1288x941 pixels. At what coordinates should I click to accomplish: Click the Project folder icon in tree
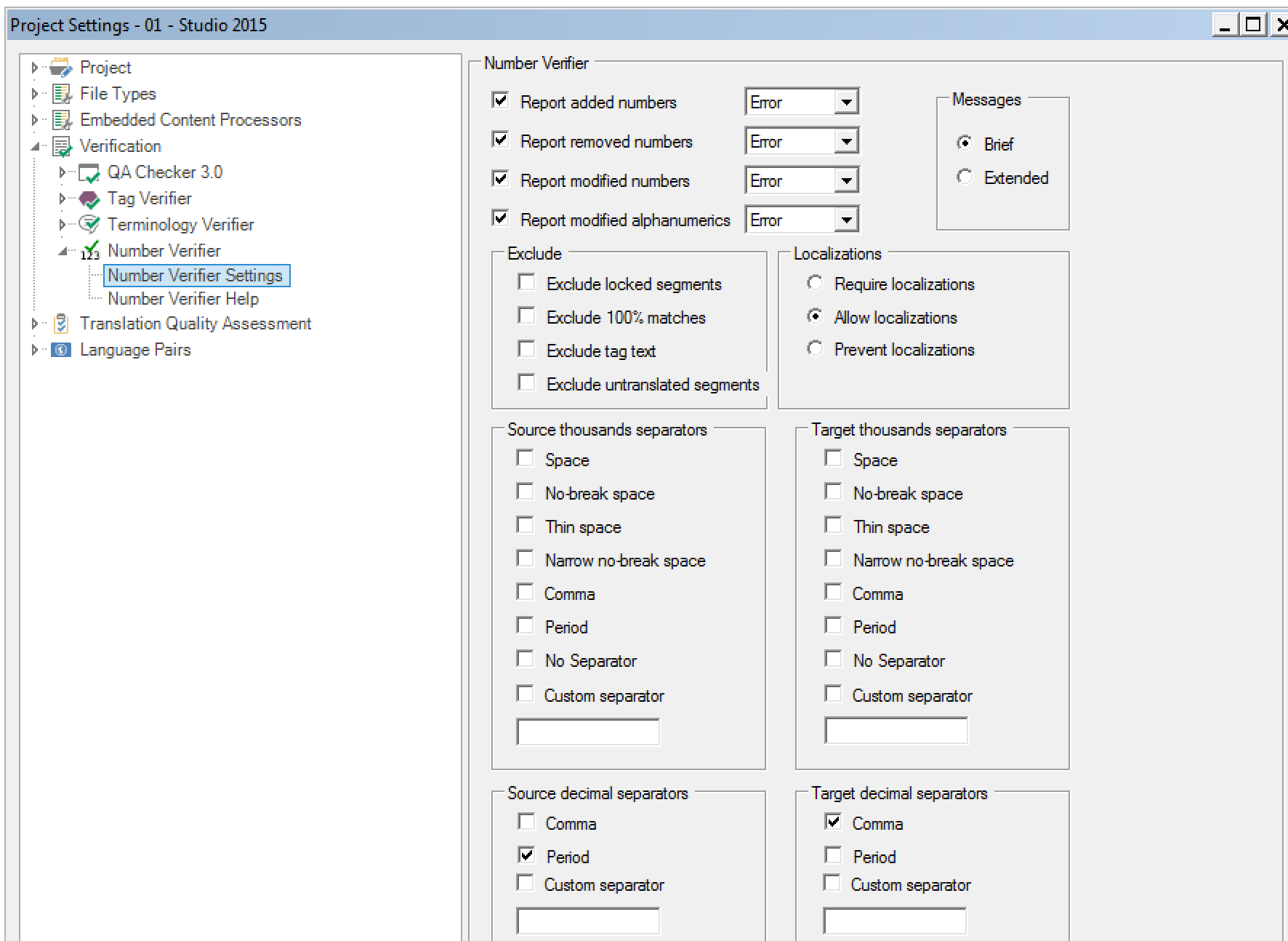pyautogui.click(x=61, y=68)
